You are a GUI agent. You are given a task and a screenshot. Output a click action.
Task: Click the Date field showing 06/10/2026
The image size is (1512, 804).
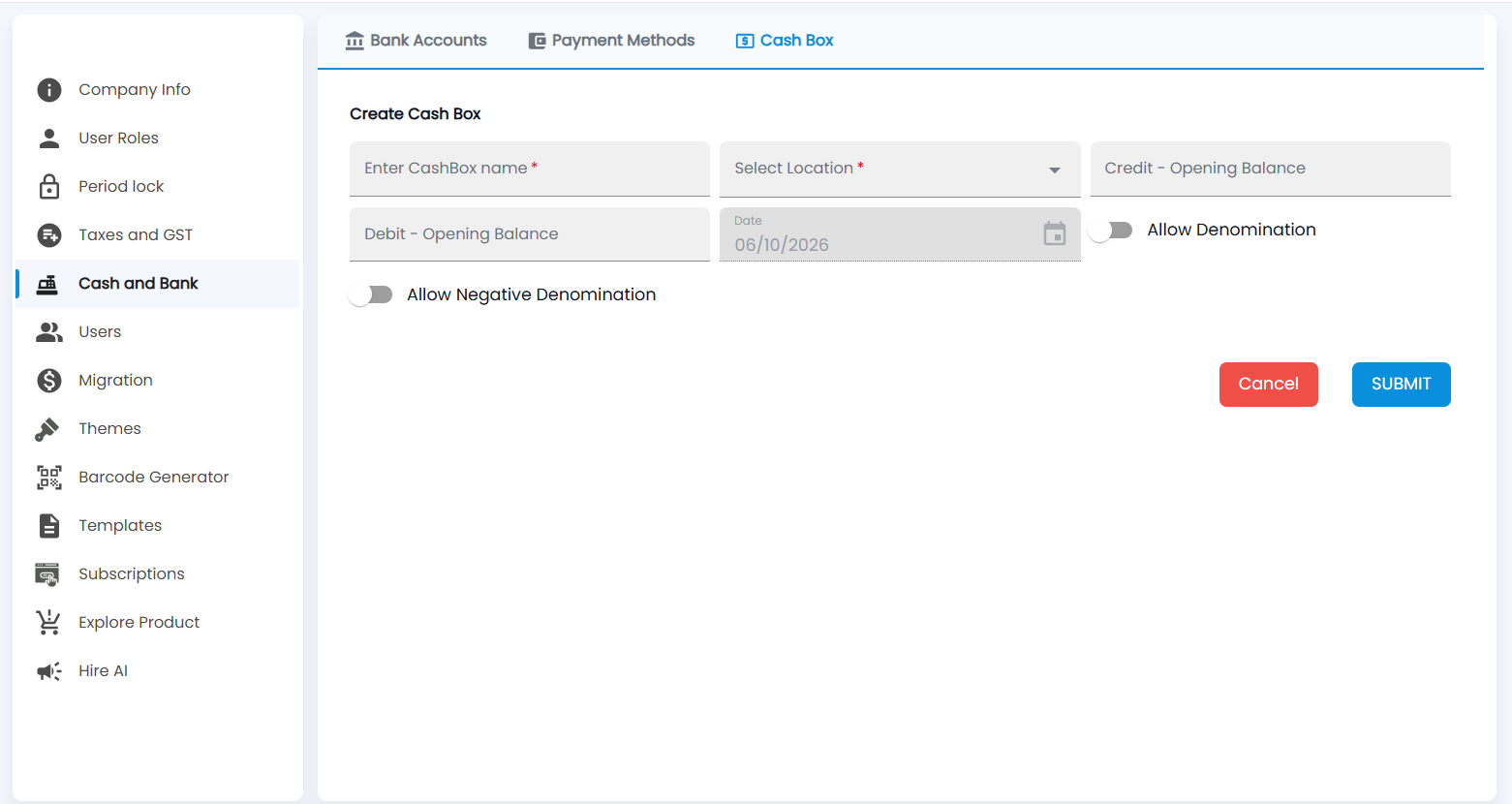click(x=900, y=234)
